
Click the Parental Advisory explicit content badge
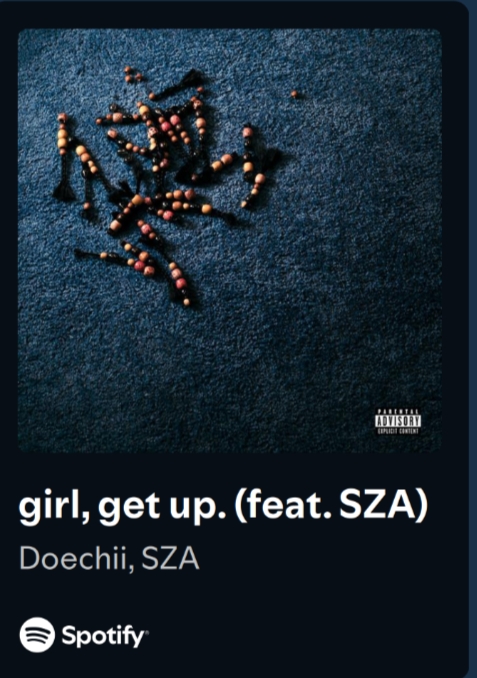coord(397,422)
